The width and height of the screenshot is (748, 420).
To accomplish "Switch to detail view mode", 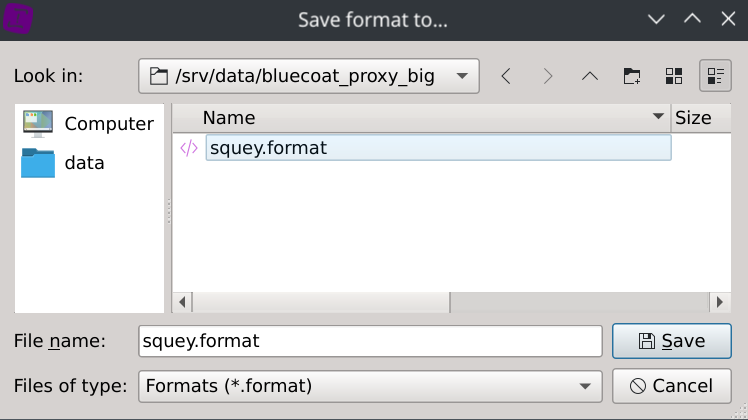I will (715, 76).
